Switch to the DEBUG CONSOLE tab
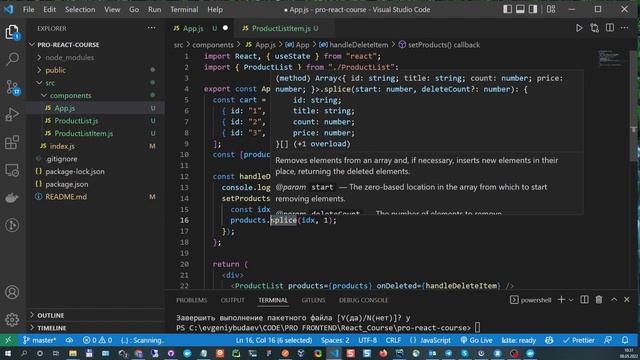Screen dimensions: 640x360 (363, 300)
